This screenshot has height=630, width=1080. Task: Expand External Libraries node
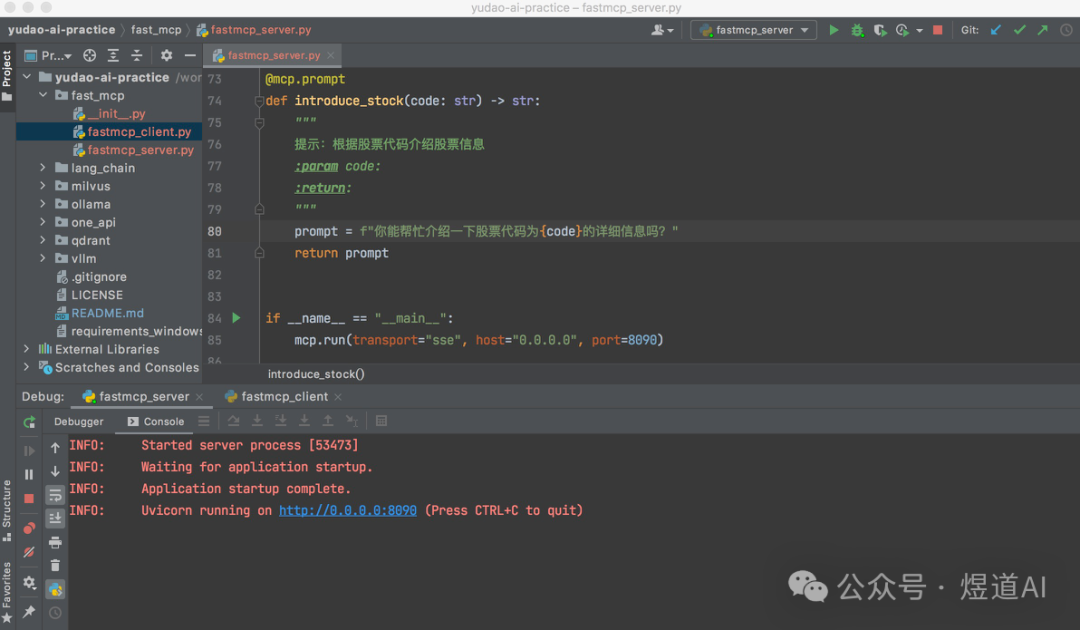pos(27,349)
